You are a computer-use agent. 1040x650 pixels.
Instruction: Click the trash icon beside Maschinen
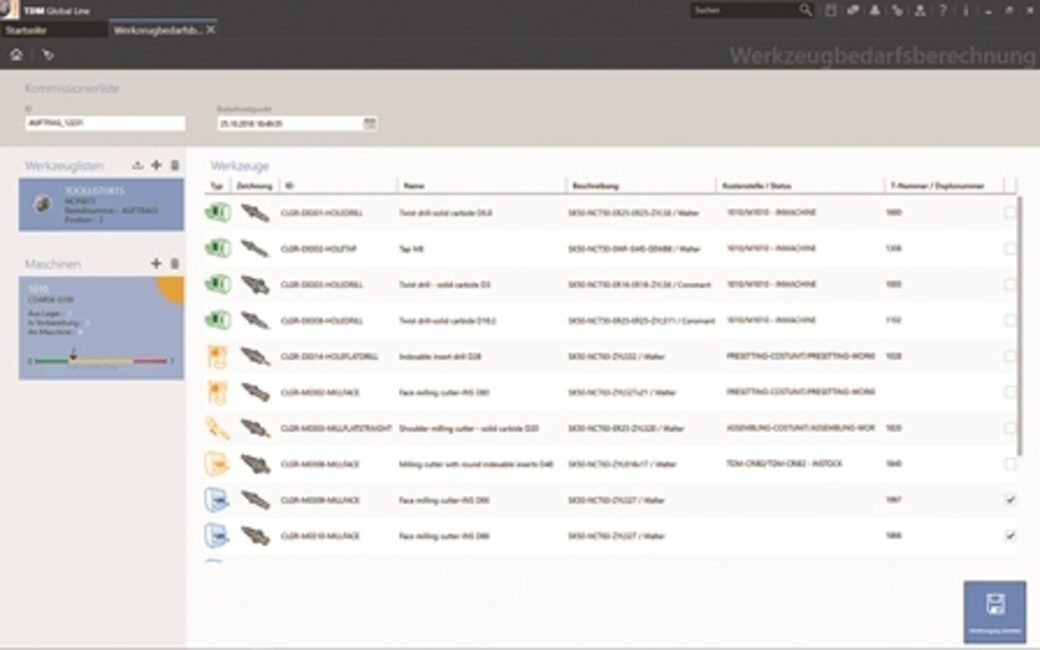point(175,263)
